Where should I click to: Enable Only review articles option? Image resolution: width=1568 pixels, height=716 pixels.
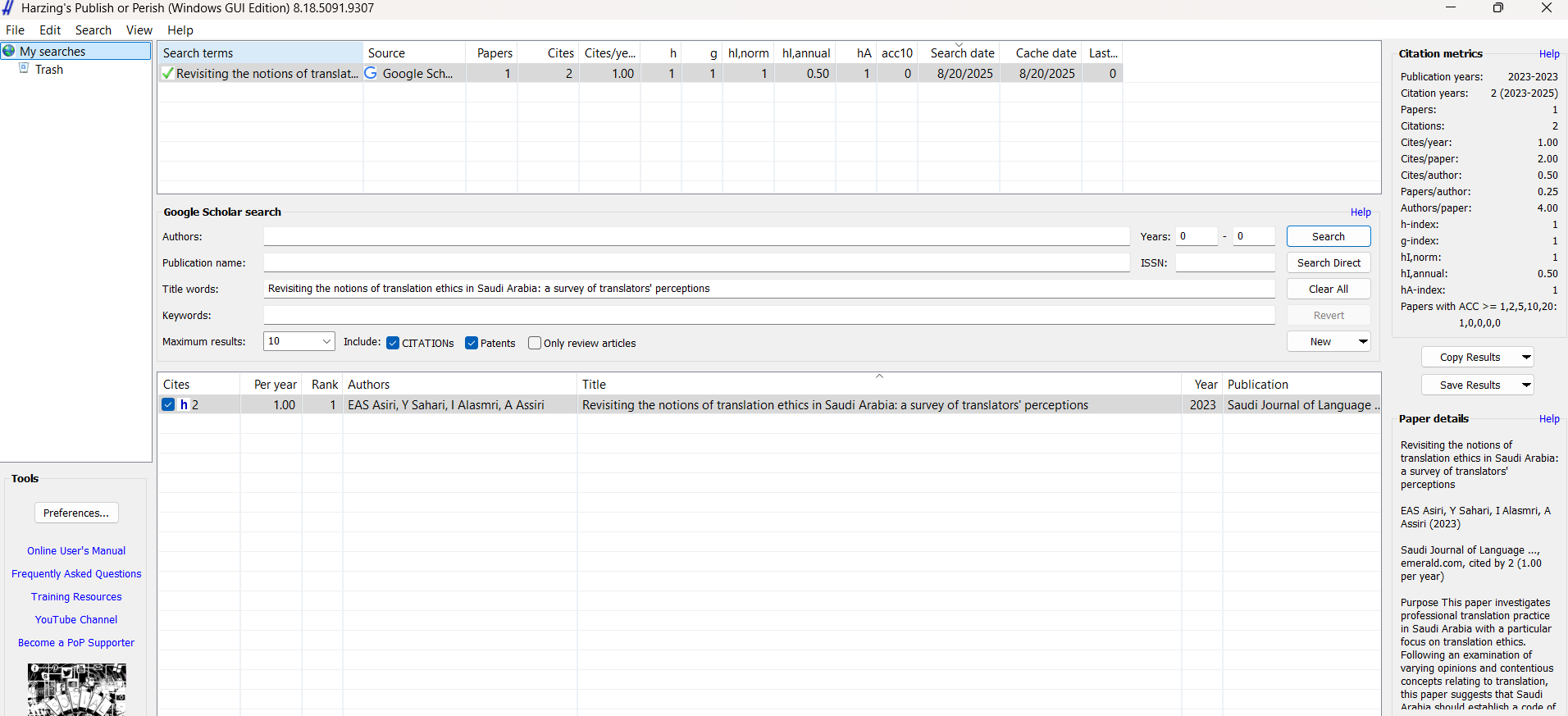click(535, 343)
